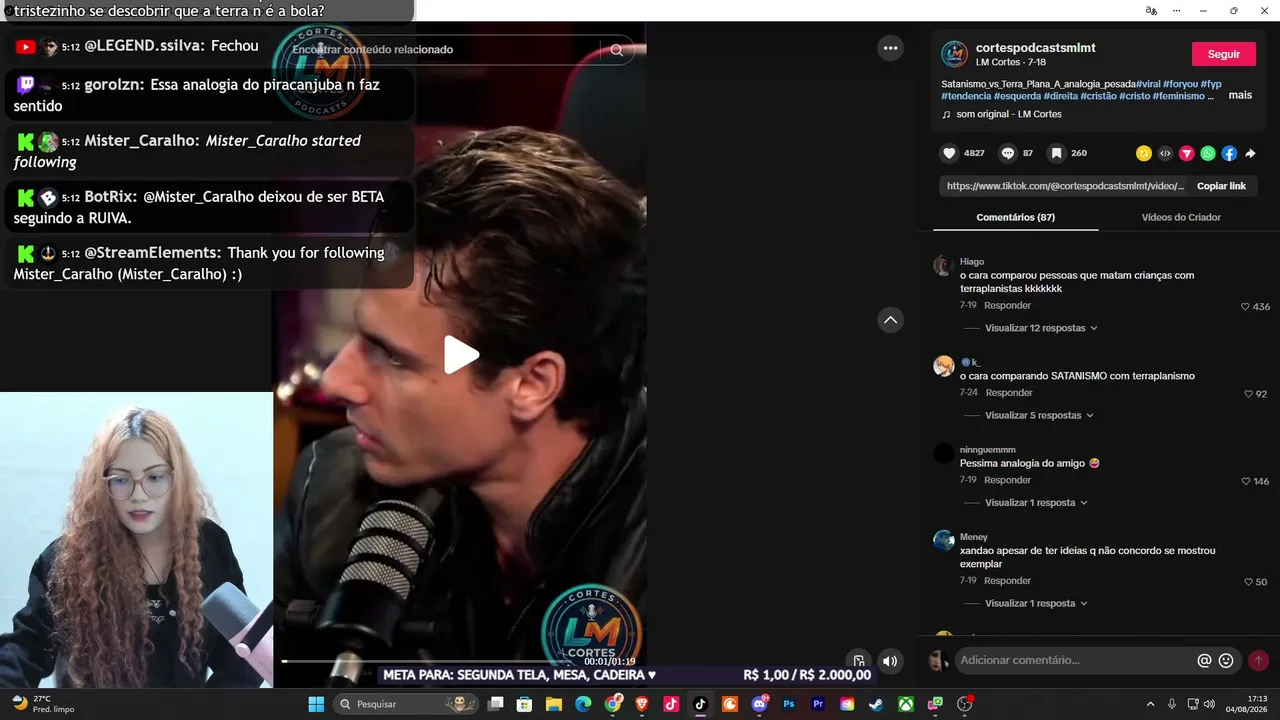The height and width of the screenshot is (720, 1280).
Task: Play the paused TikTok video
Action: [461, 355]
